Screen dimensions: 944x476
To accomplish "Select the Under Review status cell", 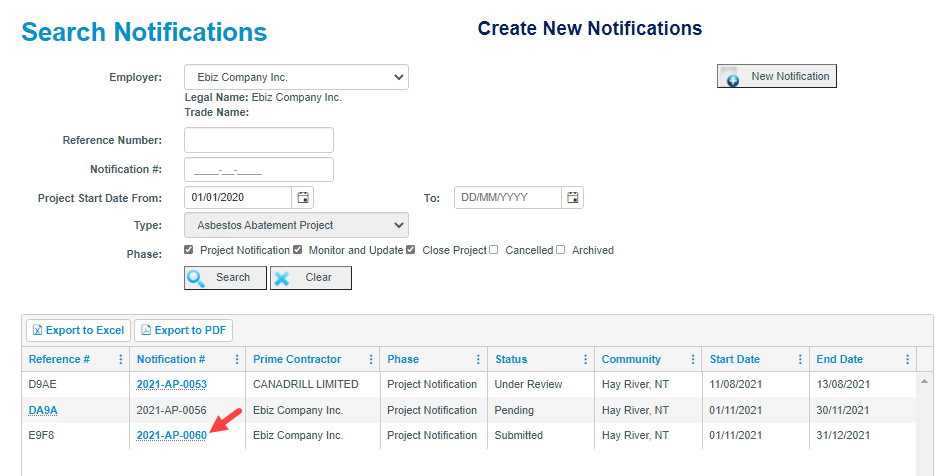I will [541, 385].
